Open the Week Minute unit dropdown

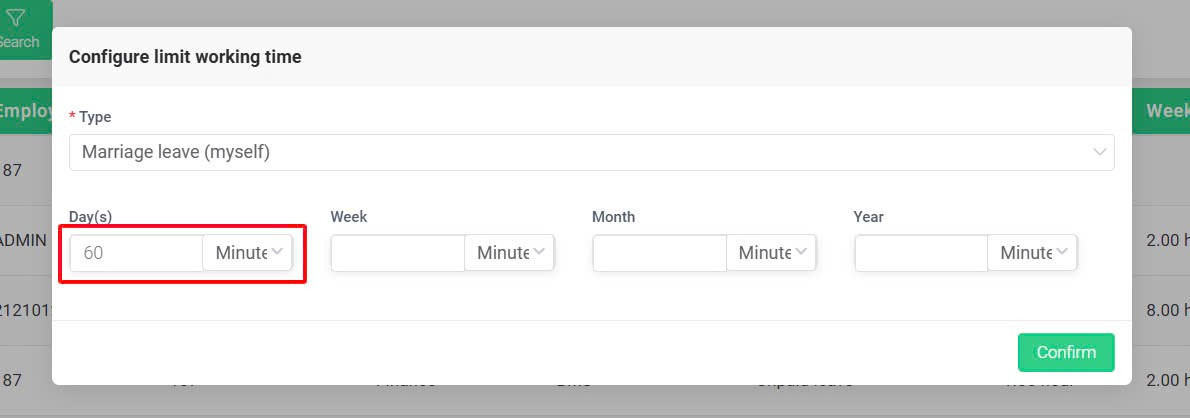(509, 253)
